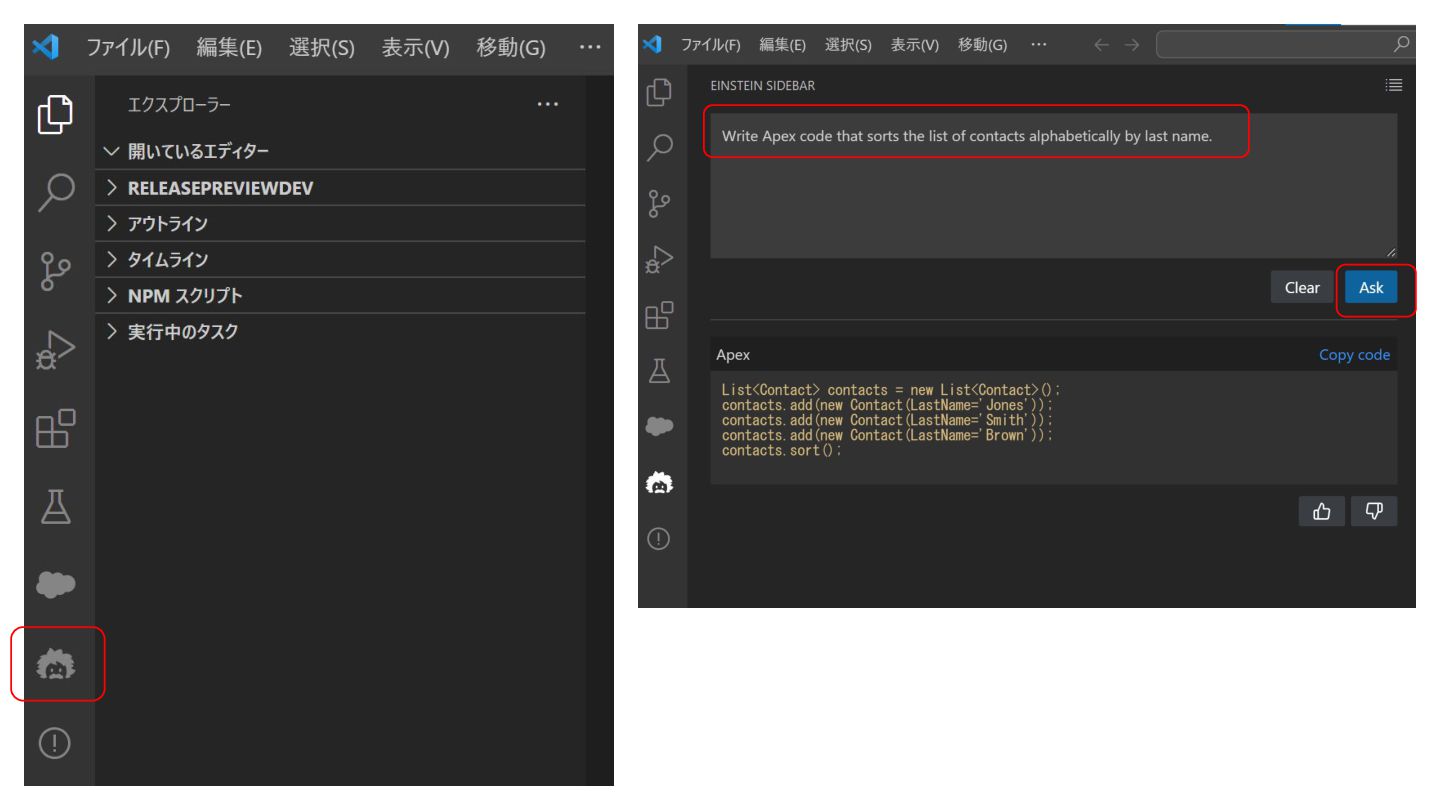Click the エクスプローラー panel title

179,104
